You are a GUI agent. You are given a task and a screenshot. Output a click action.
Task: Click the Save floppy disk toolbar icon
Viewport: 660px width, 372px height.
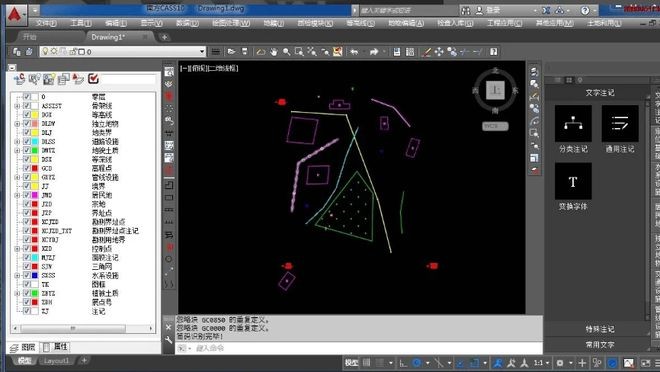(397, 52)
